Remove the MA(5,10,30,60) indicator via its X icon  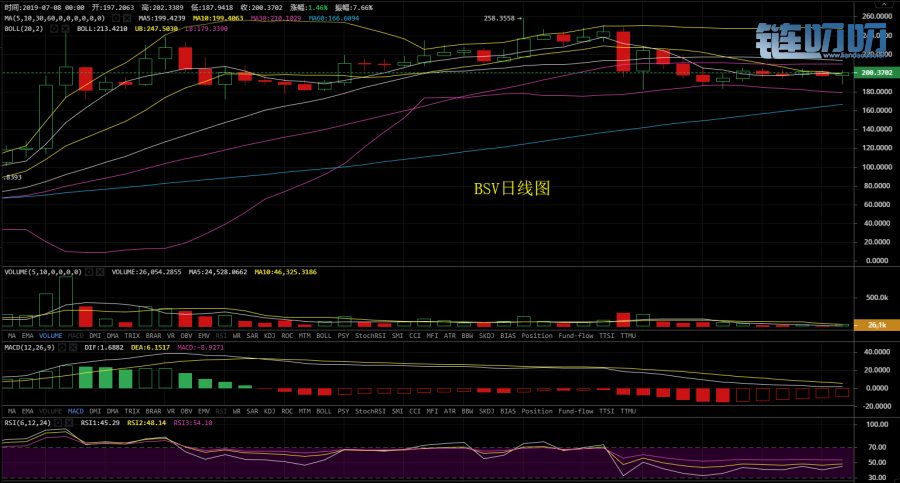pos(126,18)
